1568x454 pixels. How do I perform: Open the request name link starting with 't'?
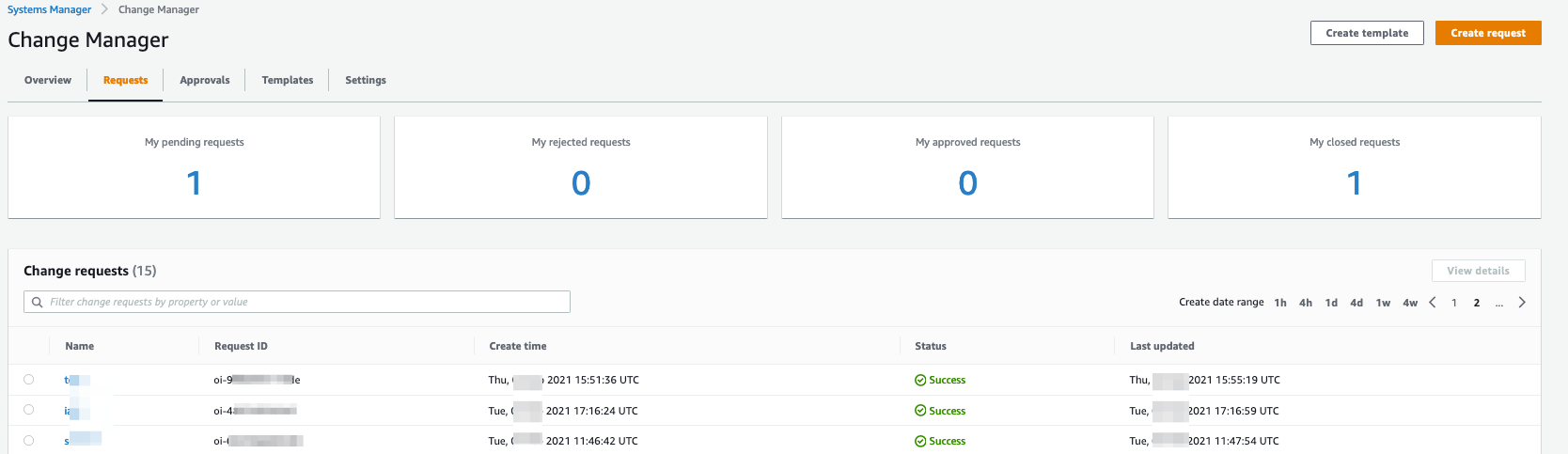coord(77,380)
